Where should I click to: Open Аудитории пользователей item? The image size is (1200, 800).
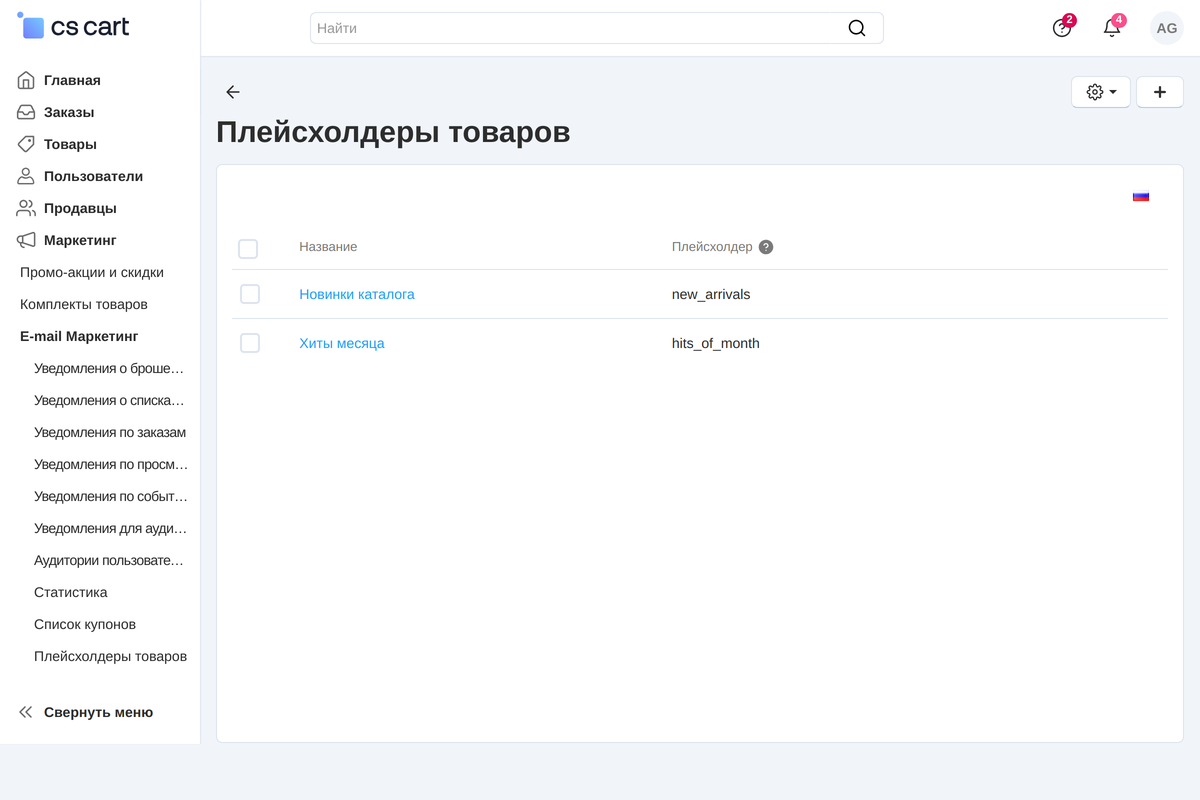[109, 560]
